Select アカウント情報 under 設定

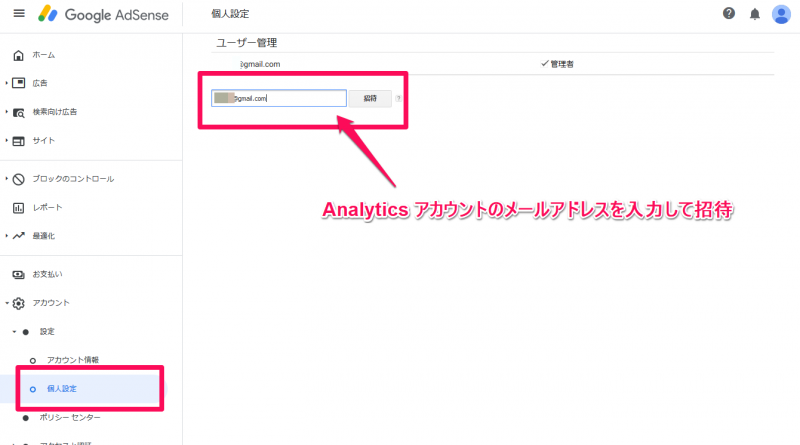click(73, 360)
